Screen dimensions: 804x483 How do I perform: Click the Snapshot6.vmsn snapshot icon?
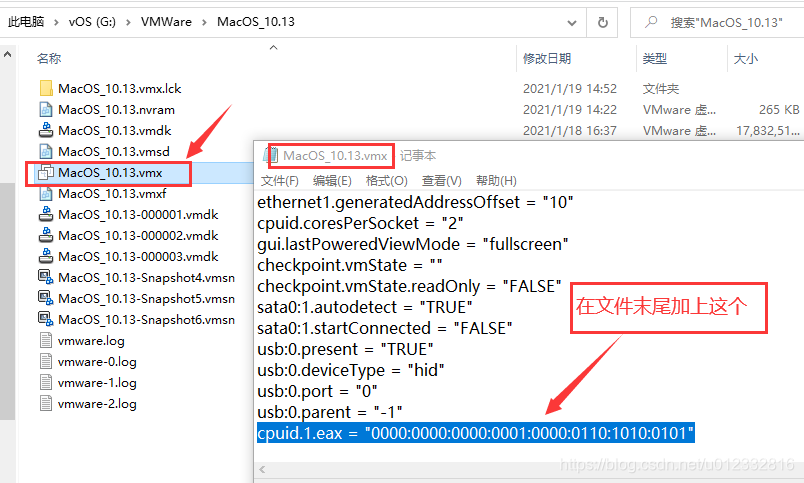tap(46, 319)
